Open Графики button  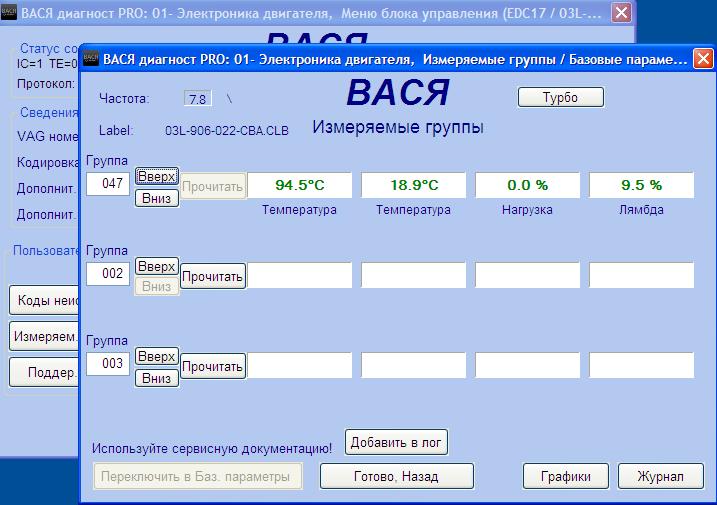tap(566, 476)
